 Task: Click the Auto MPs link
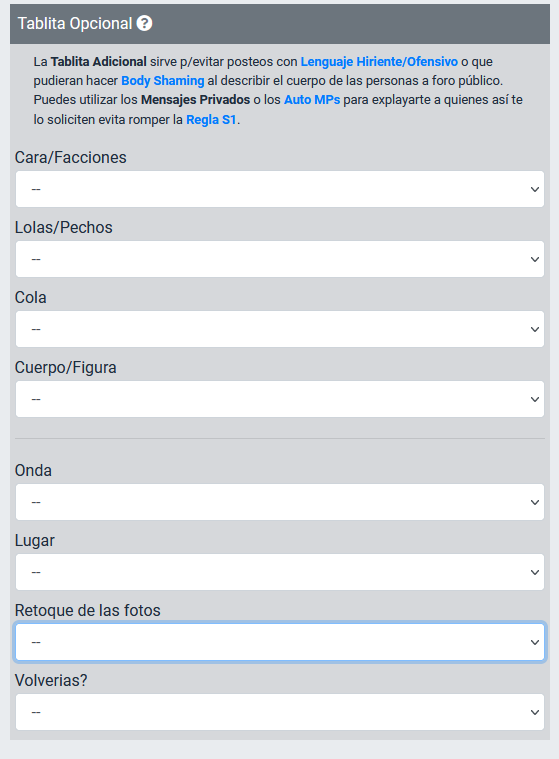point(312,100)
